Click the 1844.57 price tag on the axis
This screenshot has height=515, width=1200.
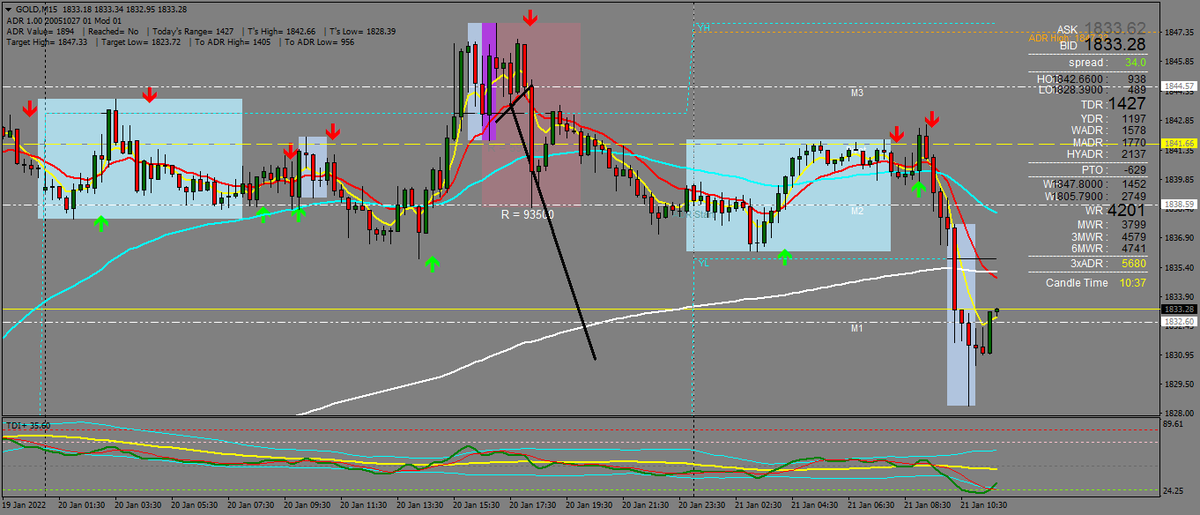tap(1179, 87)
